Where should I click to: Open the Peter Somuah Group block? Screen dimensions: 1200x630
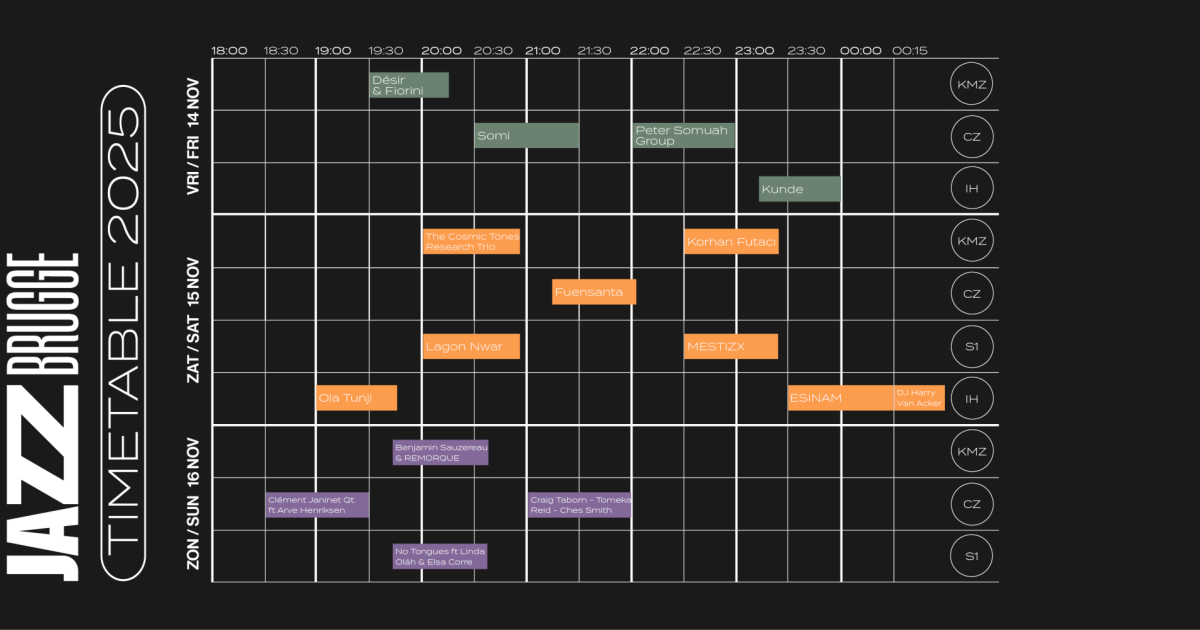(x=684, y=136)
